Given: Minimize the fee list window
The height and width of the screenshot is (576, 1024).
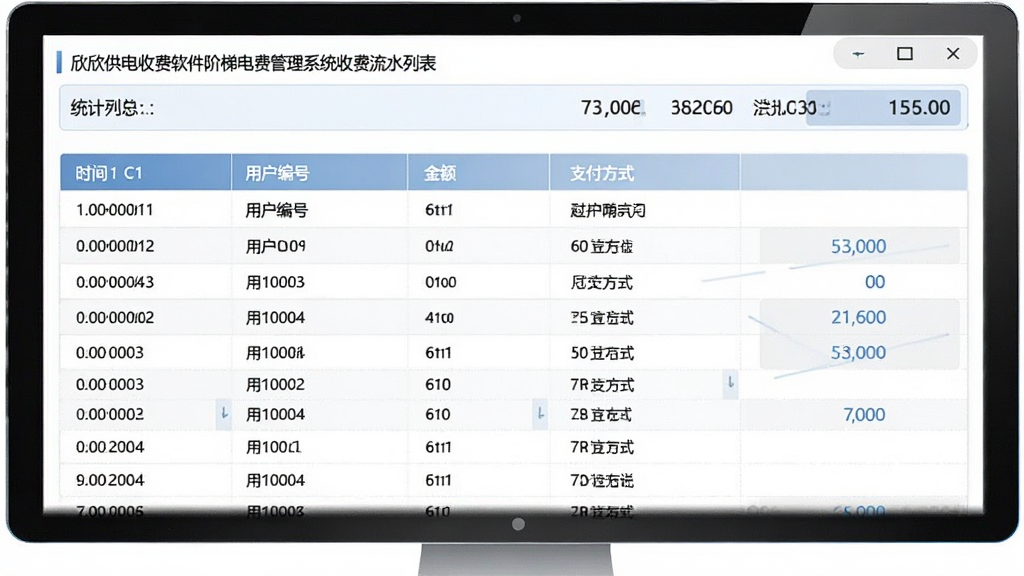Looking at the screenshot, I should point(858,54).
